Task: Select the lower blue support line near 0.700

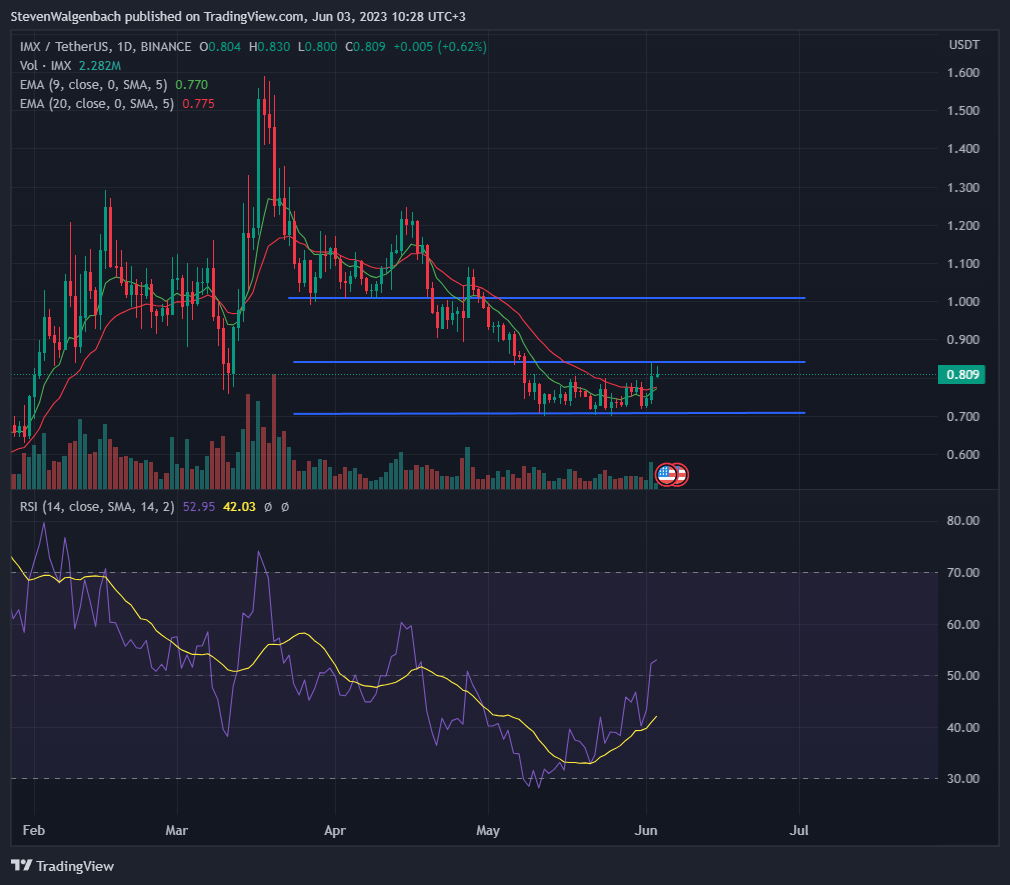Action: (x=549, y=413)
